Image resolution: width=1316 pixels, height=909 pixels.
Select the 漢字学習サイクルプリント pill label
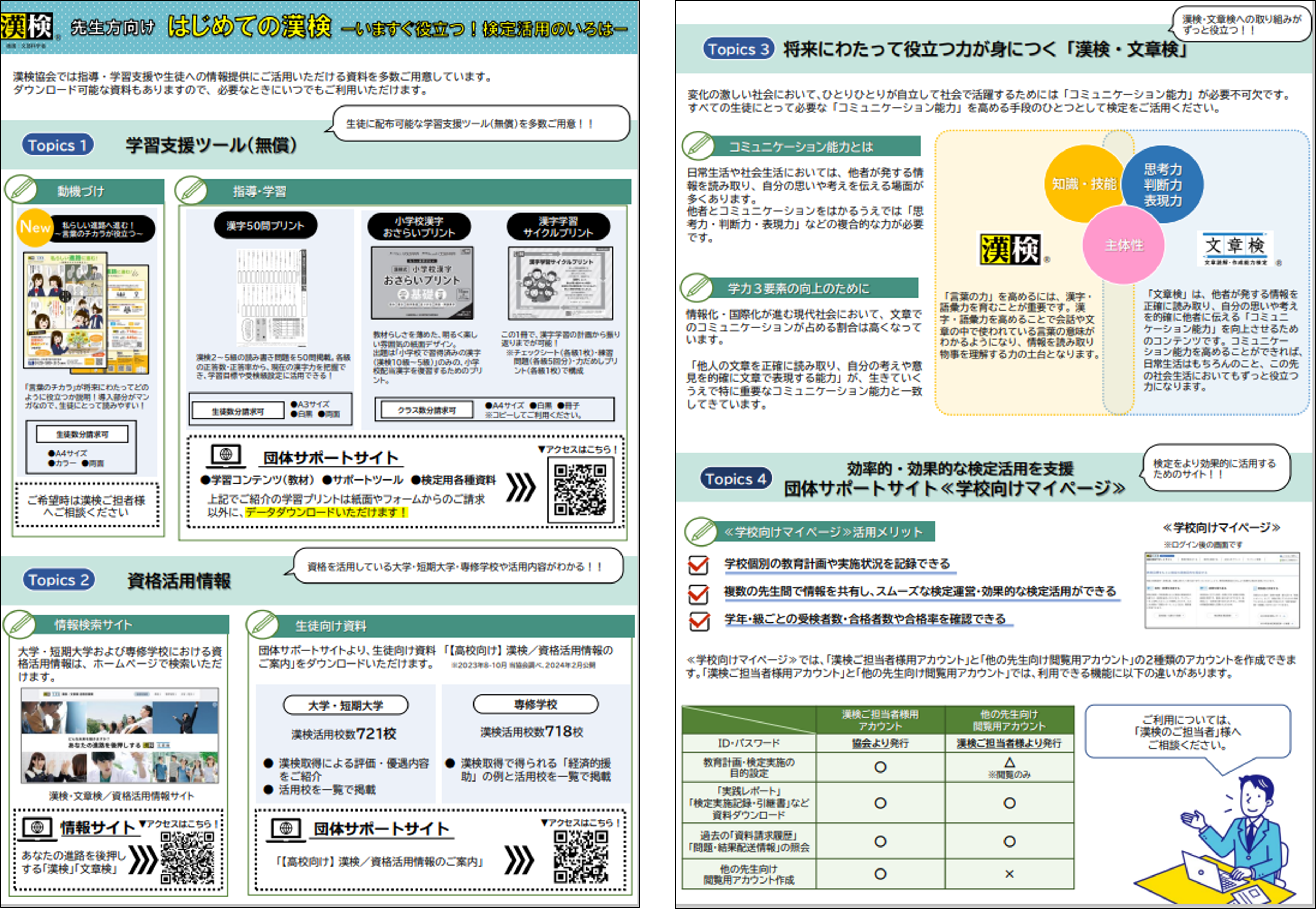pos(558,226)
